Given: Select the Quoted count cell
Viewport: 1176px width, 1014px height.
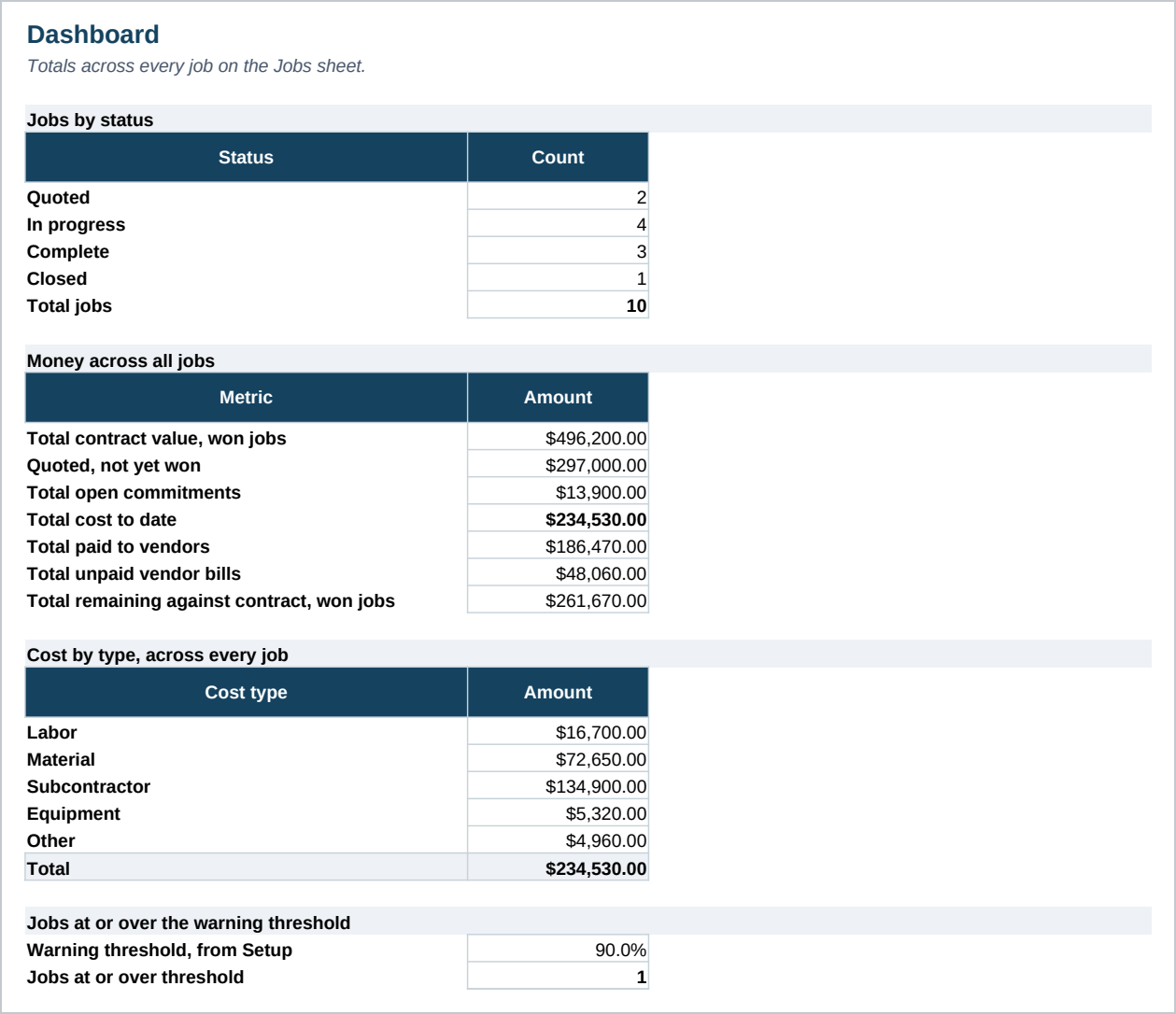Looking at the screenshot, I should tap(558, 197).
